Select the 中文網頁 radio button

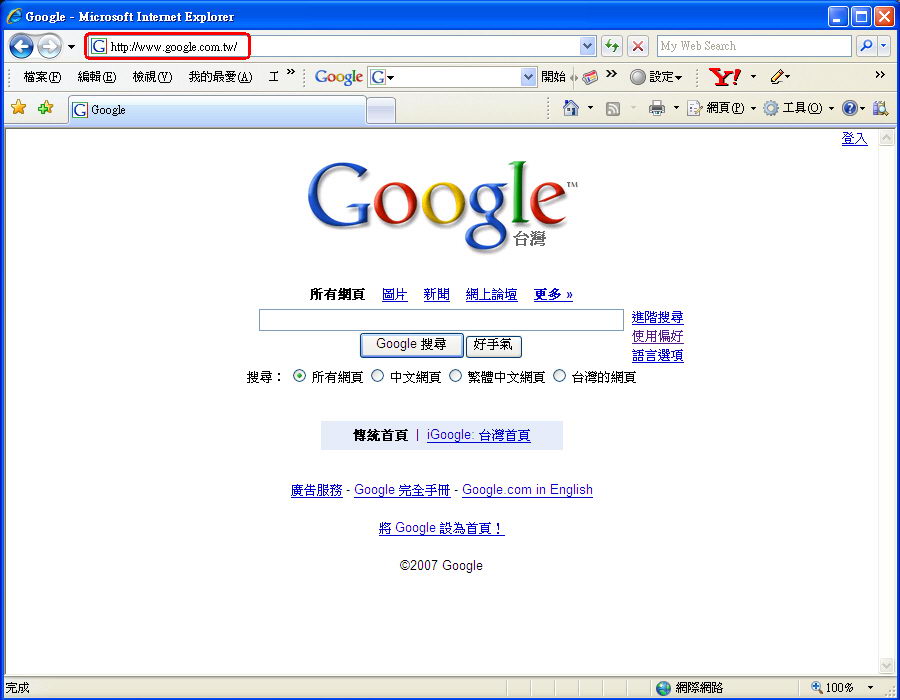(x=377, y=376)
